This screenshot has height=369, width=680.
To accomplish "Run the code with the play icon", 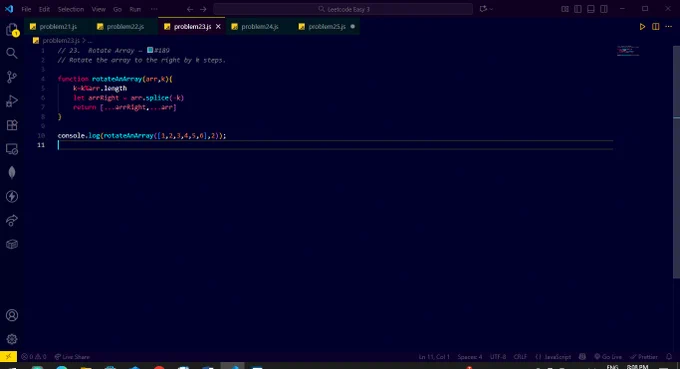I will tap(642, 26).
